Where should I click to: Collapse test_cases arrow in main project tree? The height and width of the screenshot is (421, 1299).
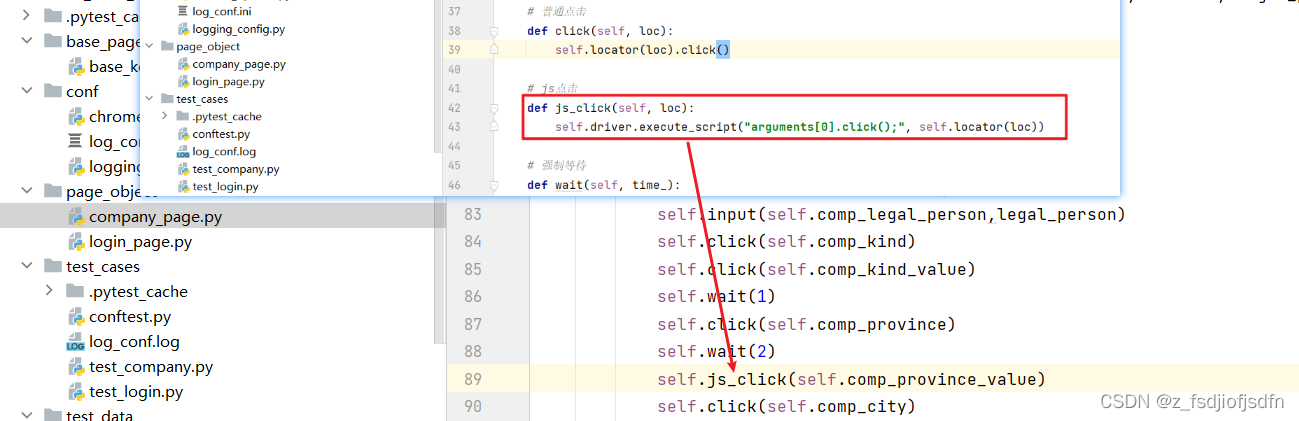tap(25, 267)
